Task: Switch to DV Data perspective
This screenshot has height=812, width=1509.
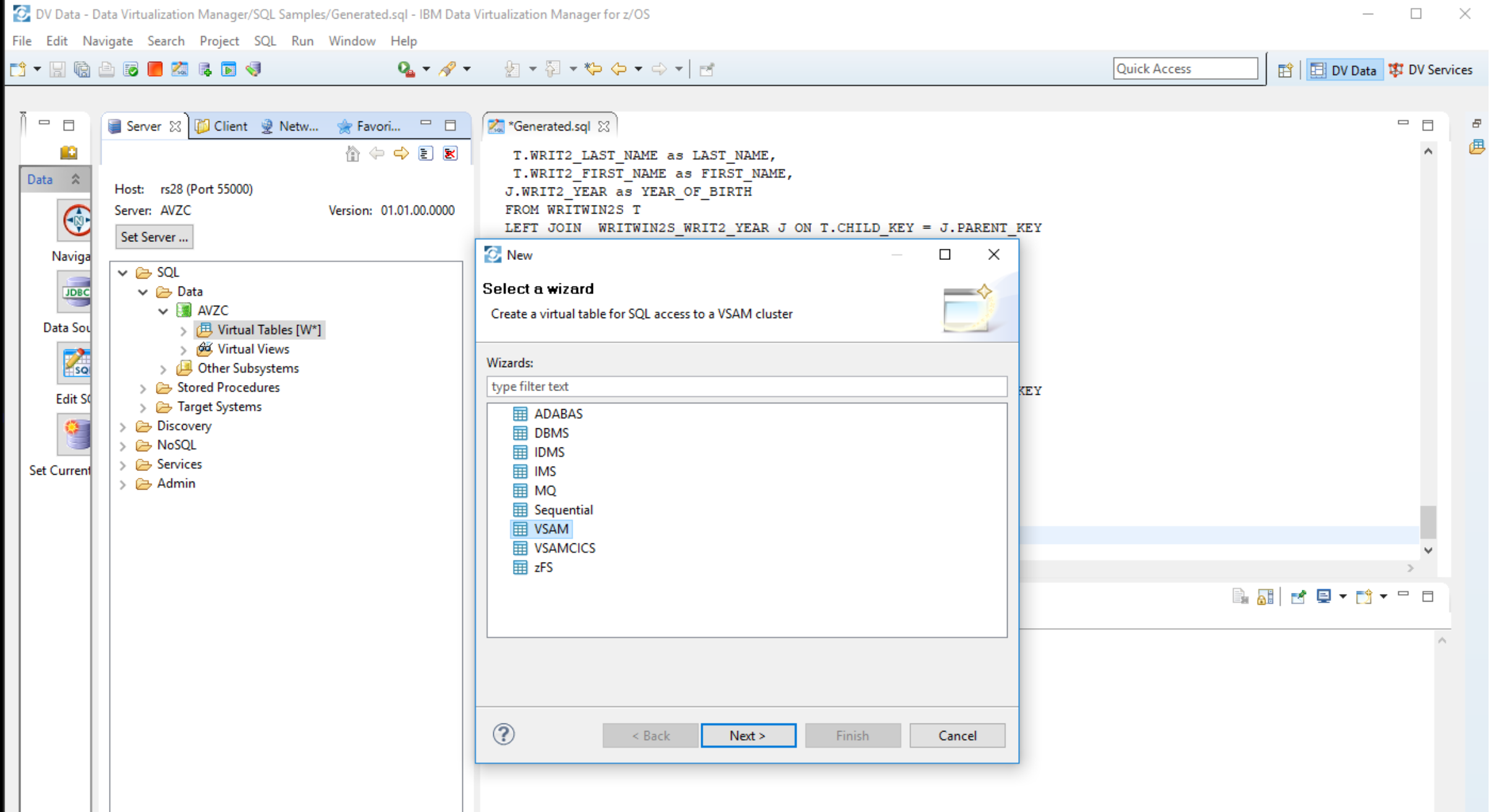Action: click(x=1344, y=70)
